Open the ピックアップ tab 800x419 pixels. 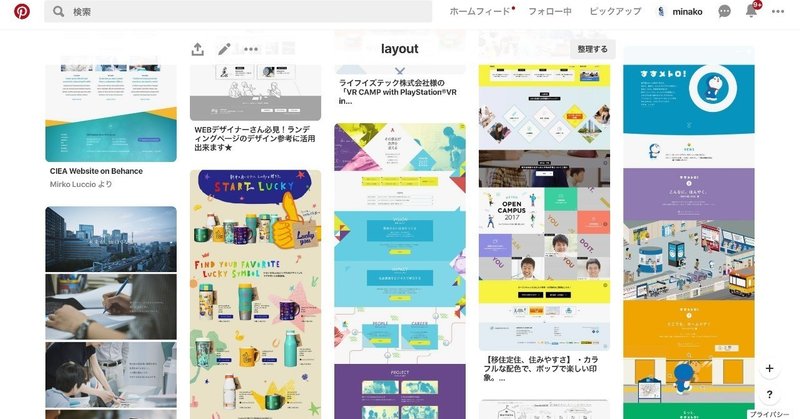(615, 11)
